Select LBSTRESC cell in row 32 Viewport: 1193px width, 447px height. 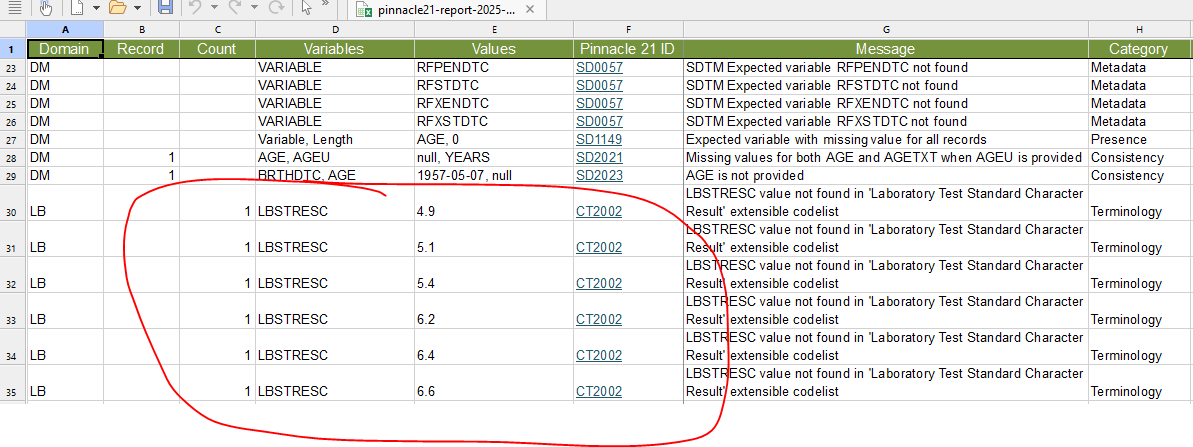click(x=334, y=277)
